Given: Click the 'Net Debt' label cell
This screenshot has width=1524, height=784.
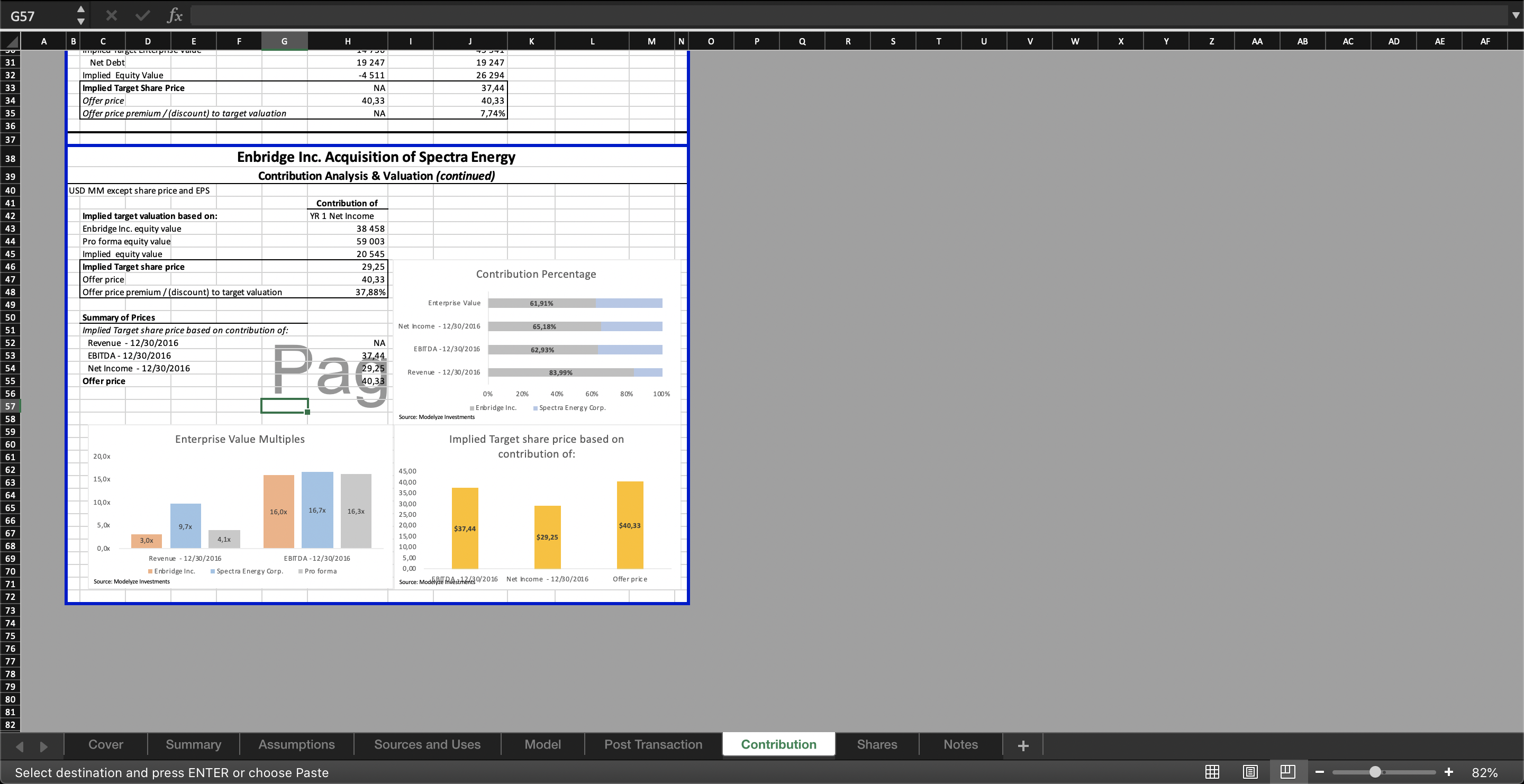Looking at the screenshot, I should (107, 62).
